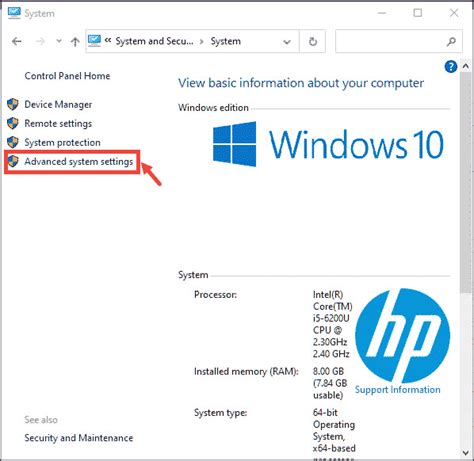Screen dimensions: 474x461
Task: Minimize the System window
Action: pyautogui.click(x=382, y=13)
